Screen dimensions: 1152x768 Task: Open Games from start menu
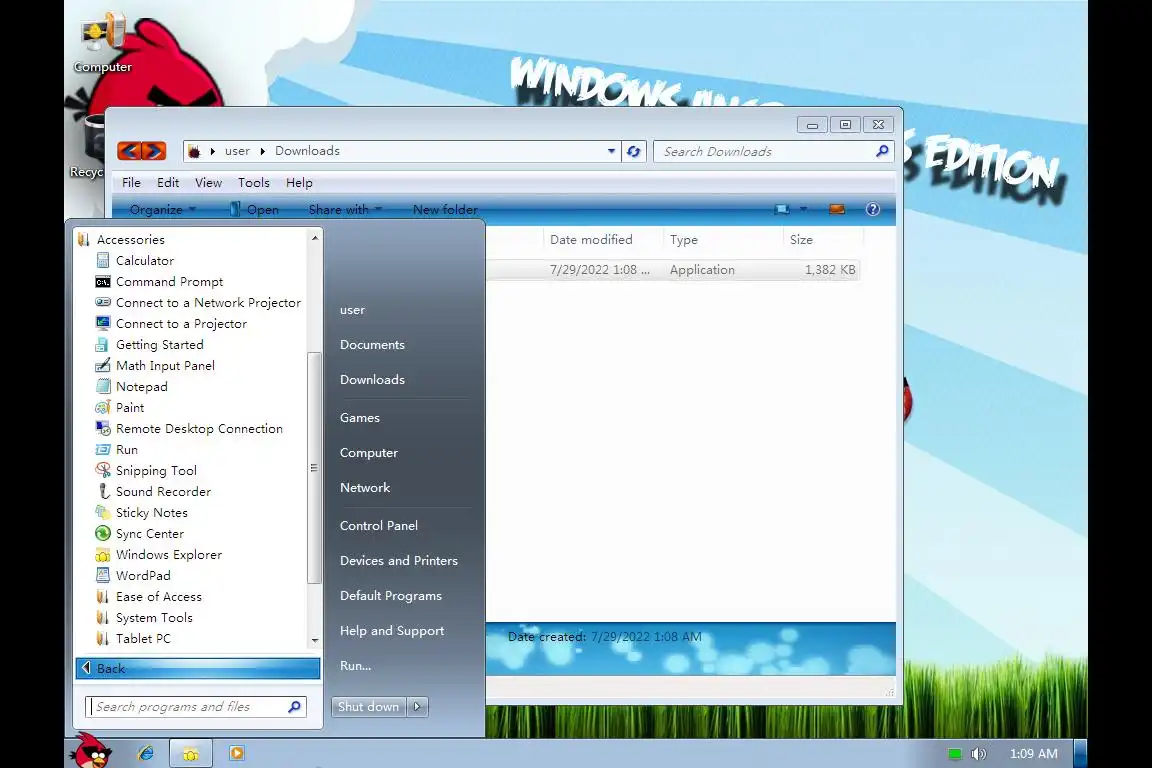(x=359, y=417)
